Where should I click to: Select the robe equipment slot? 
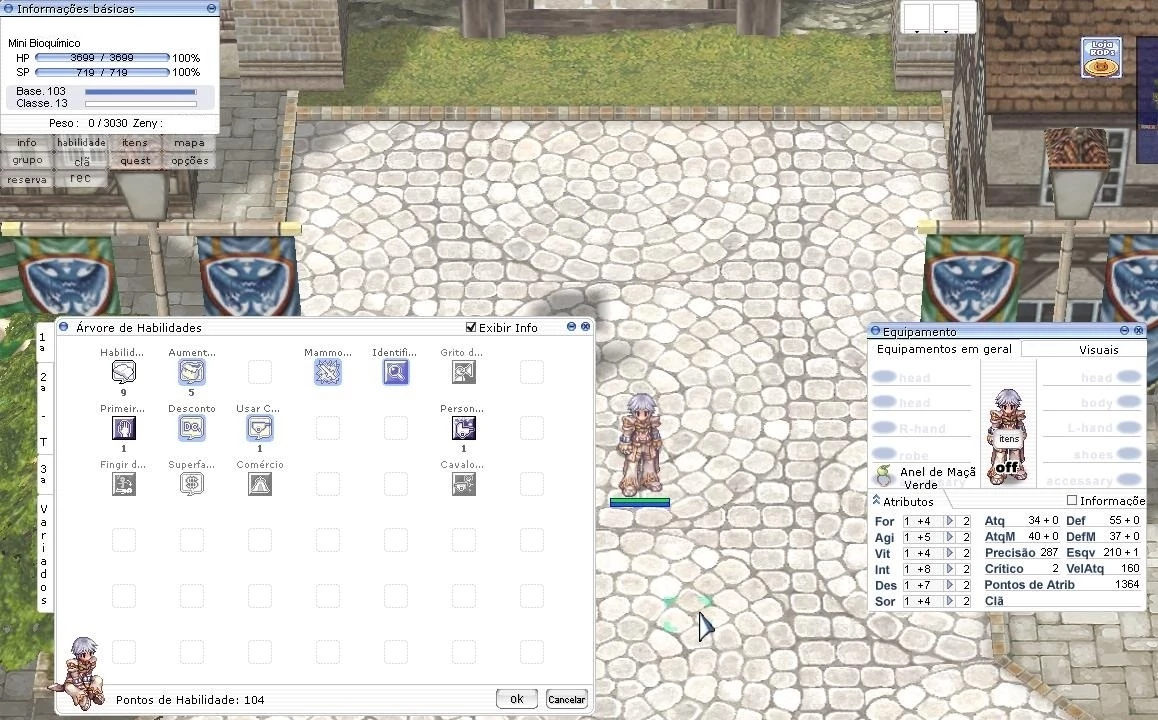tap(922, 454)
